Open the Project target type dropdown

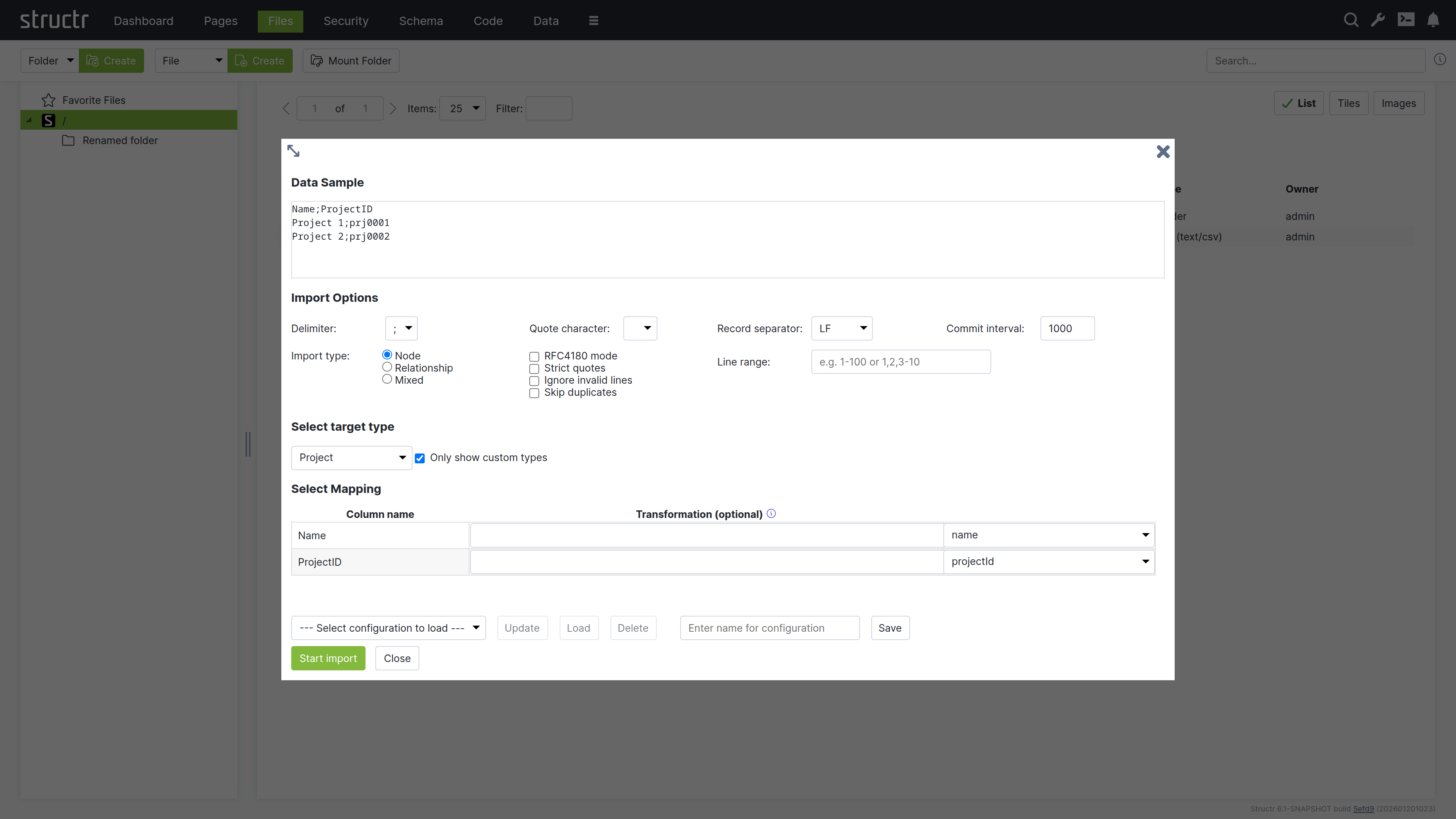[x=351, y=457]
